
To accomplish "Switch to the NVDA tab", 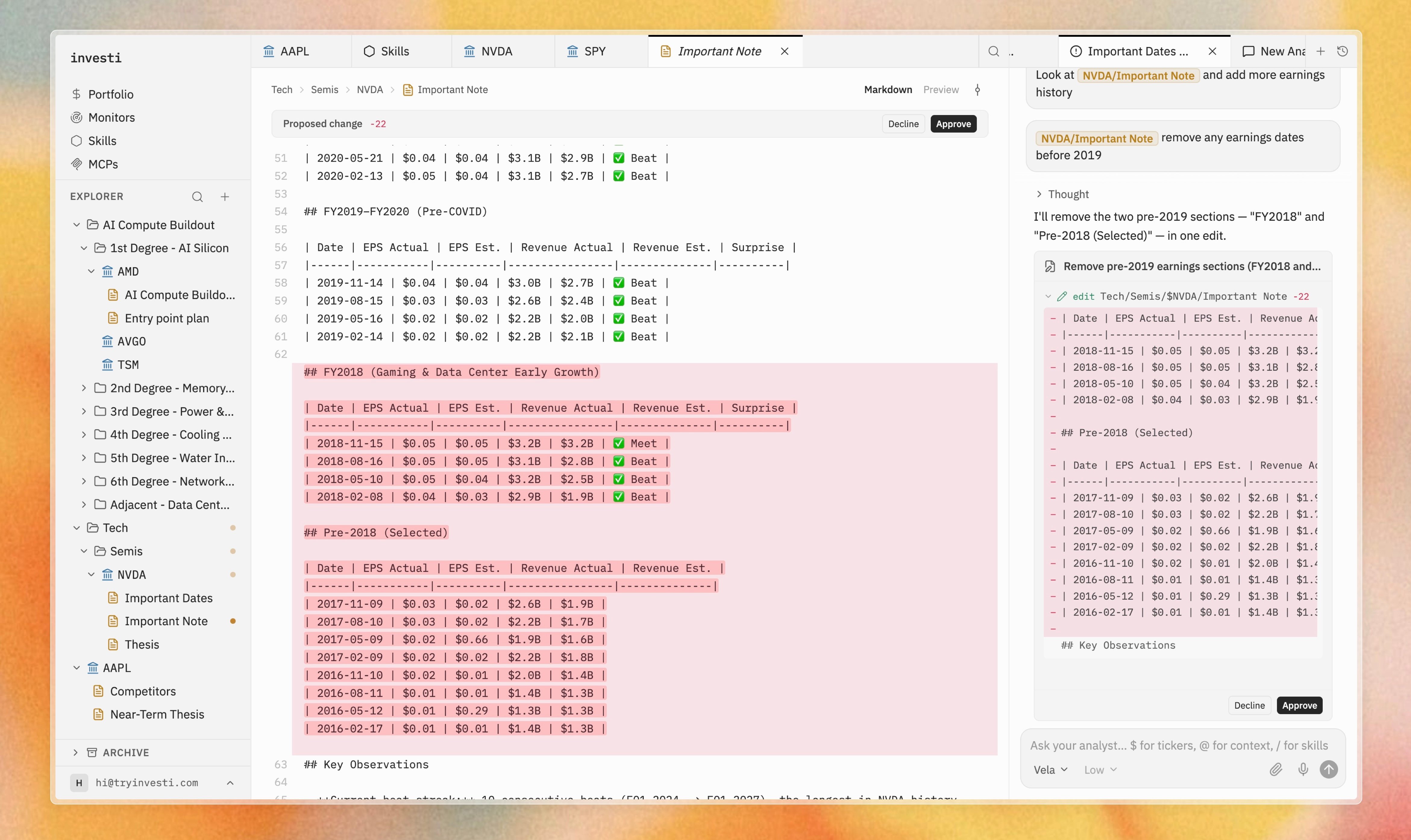I will (503, 52).
